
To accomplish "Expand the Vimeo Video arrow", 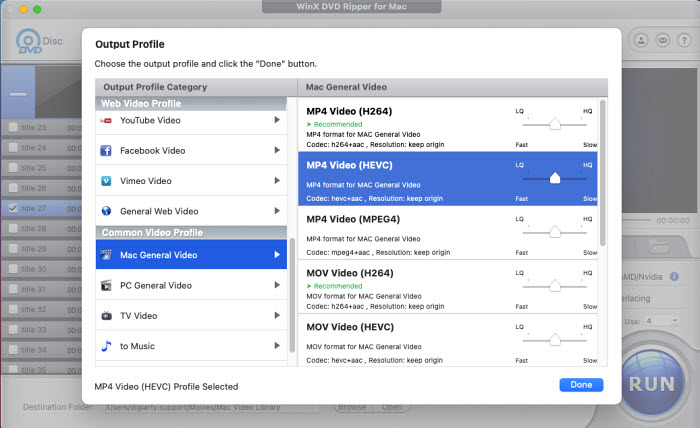I will (x=277, y=181).
